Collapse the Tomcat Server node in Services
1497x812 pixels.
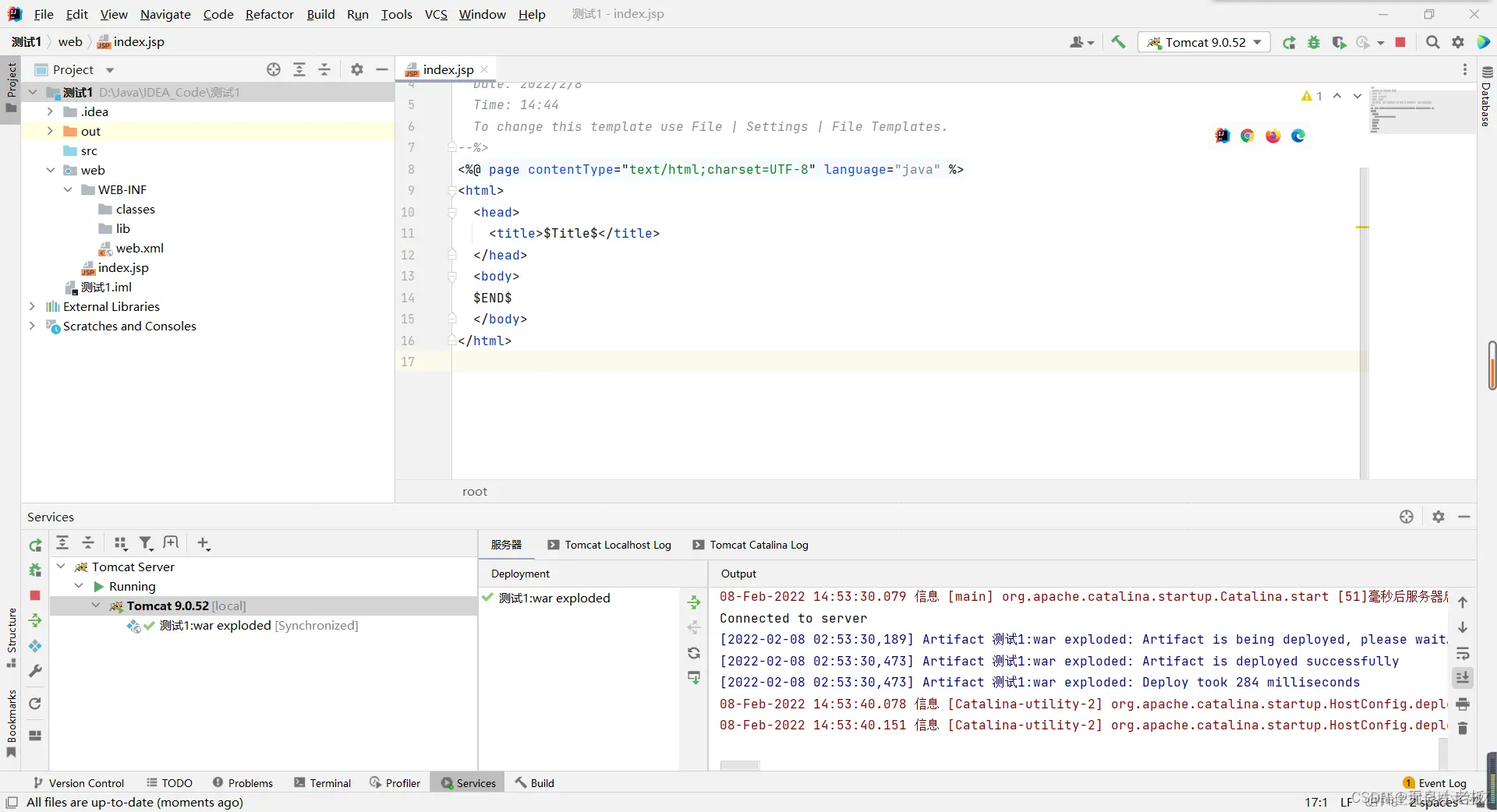[x=61, y=567]
